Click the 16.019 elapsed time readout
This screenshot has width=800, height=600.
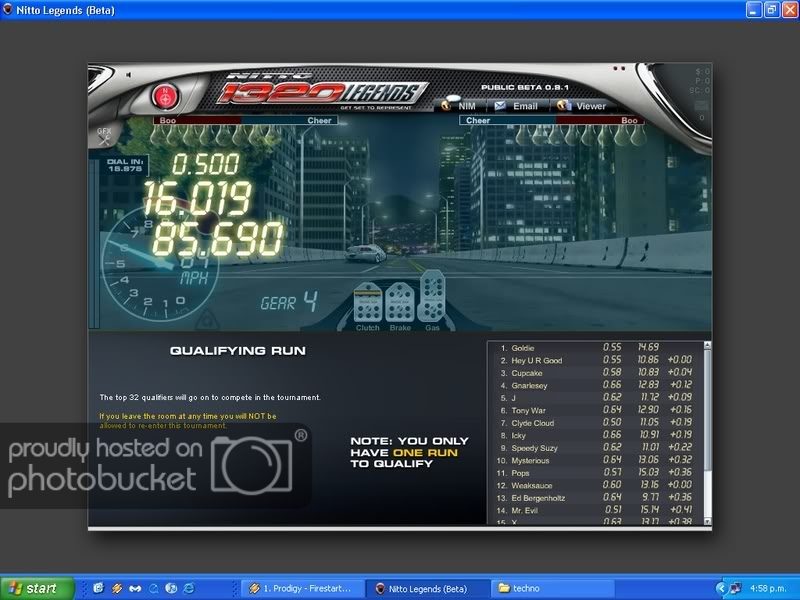[x=197, y=198]
